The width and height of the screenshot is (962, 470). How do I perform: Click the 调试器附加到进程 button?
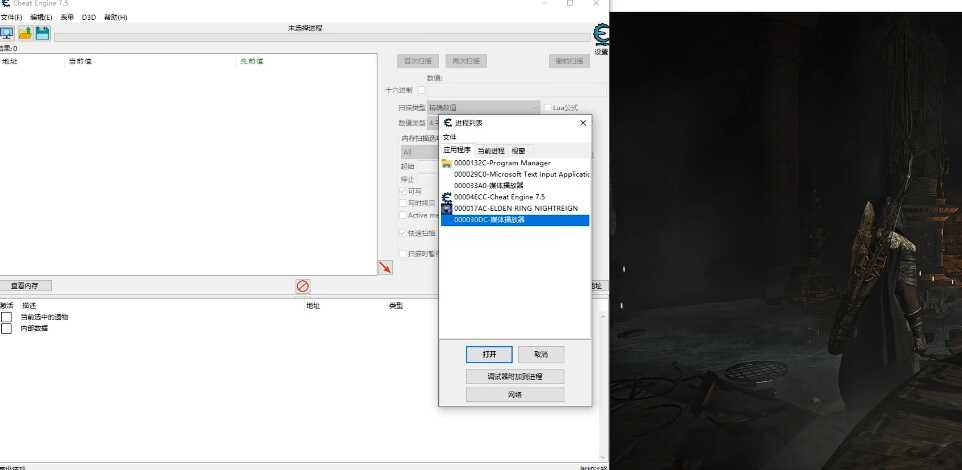coord(515,376)
